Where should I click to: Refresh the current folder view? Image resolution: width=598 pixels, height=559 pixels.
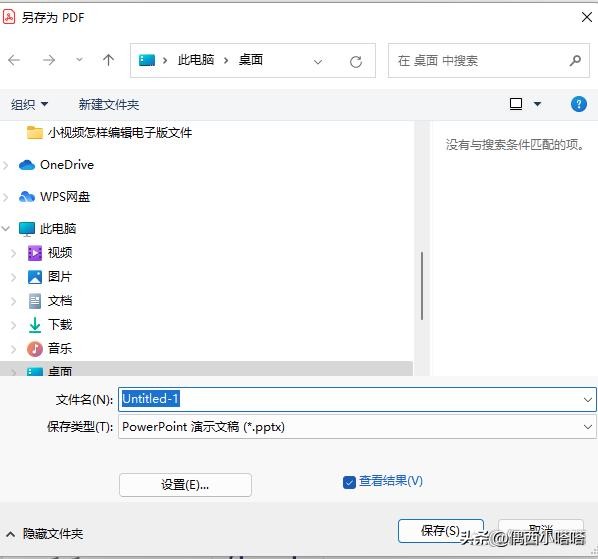(356, 61)
